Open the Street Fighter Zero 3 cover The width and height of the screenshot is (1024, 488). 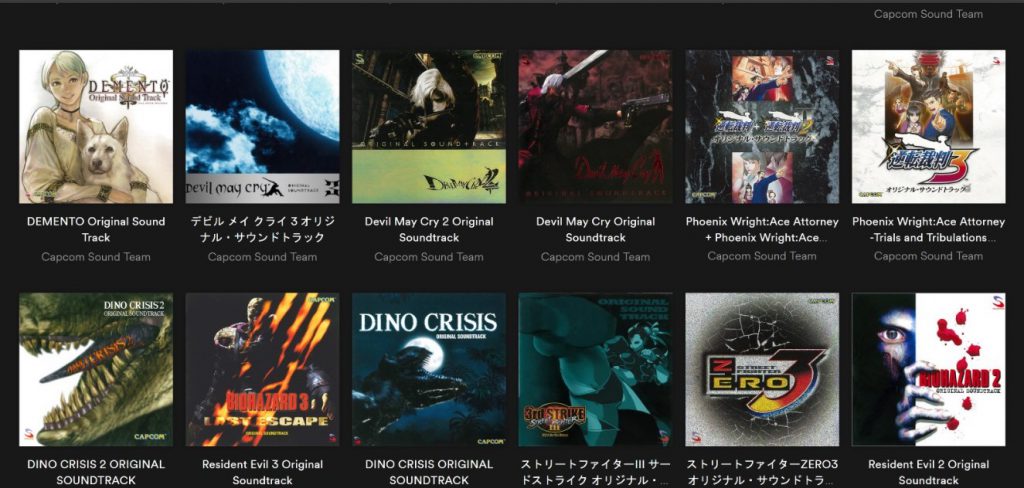pyautogui.click(x=762, y=370)
